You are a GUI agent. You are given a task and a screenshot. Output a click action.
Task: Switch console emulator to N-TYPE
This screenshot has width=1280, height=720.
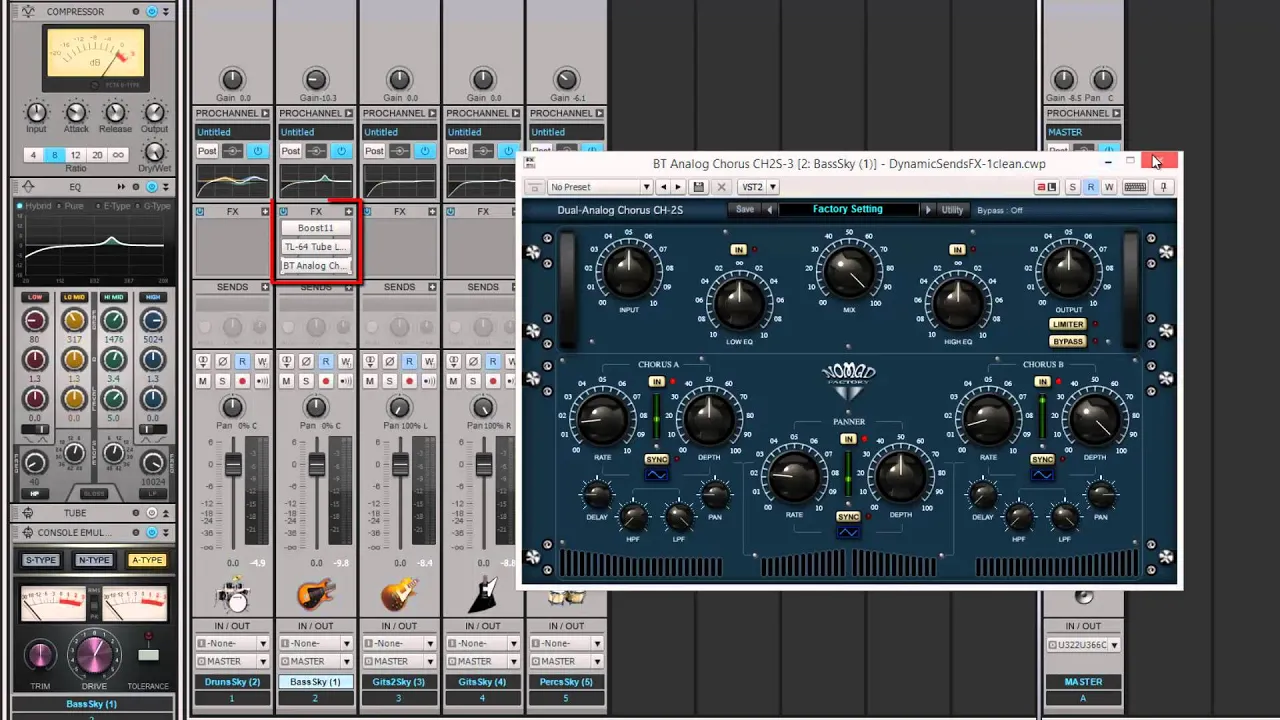pos(94,560)
